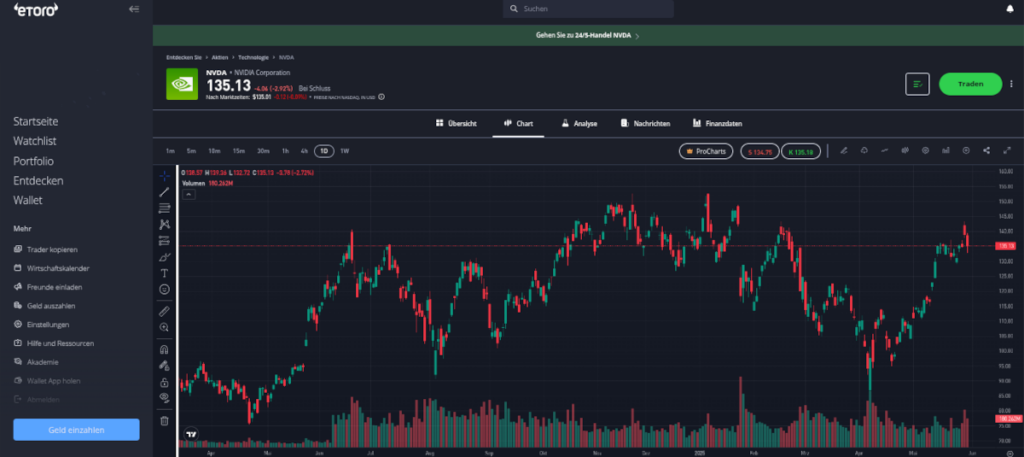Toggle hide all drawings eye icon

click(165, 398)
